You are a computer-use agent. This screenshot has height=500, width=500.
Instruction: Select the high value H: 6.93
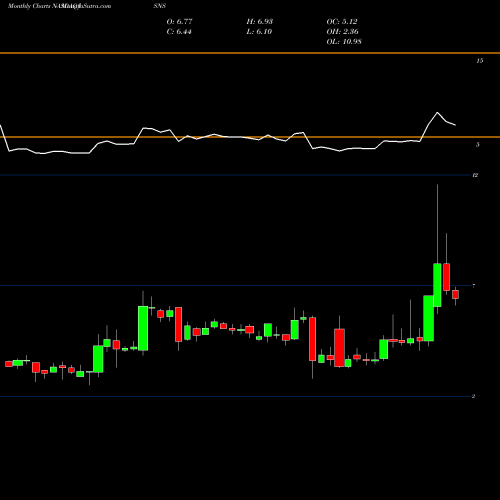click(260, 22)
